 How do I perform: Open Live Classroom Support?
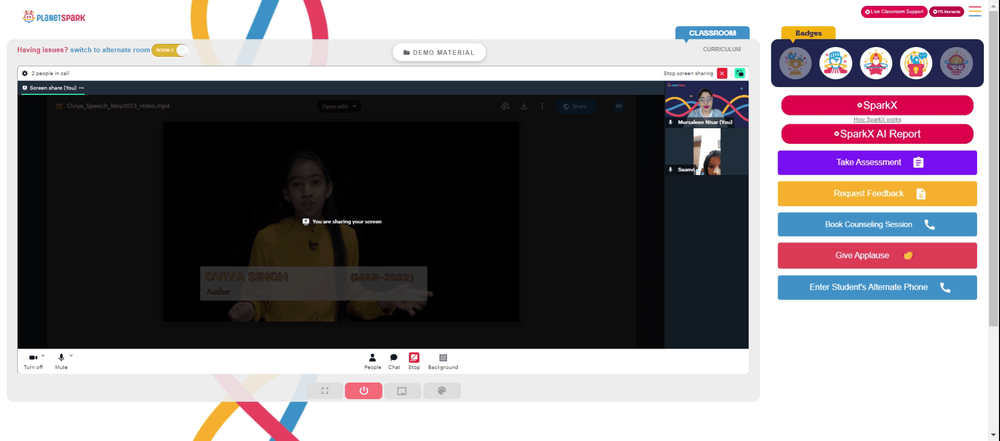pyautogui.click(x=894, y=11)
